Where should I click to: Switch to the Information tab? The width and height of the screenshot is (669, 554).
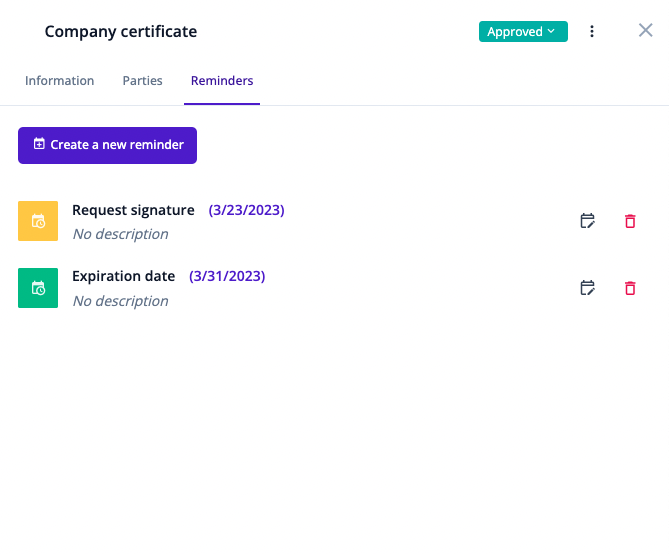pyautogui.click(x=60, y=81)
